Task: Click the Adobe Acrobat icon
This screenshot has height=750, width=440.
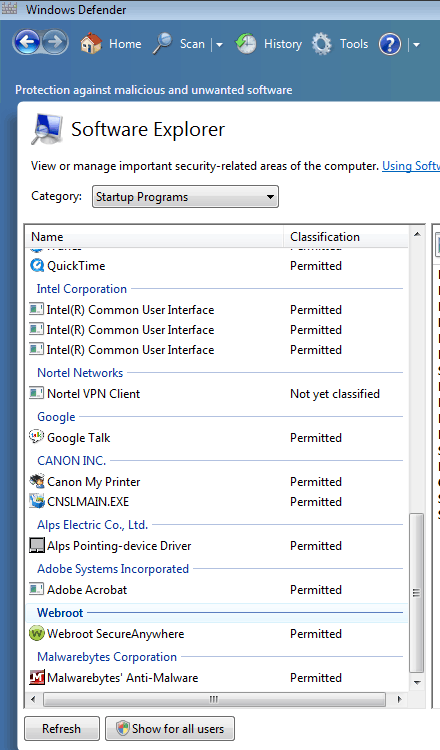Action: (x=36, y=589)
